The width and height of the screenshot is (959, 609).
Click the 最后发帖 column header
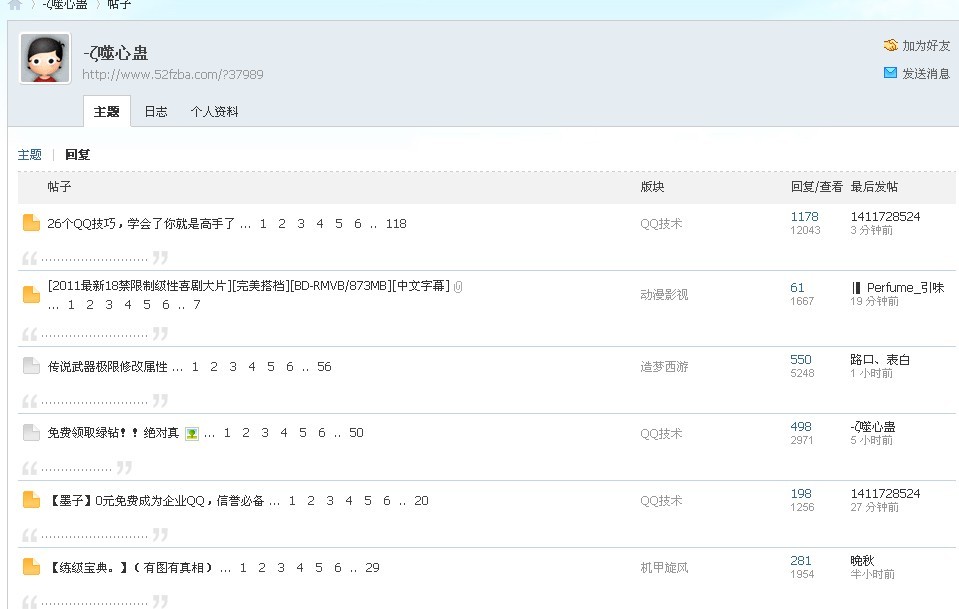[874, 186]
